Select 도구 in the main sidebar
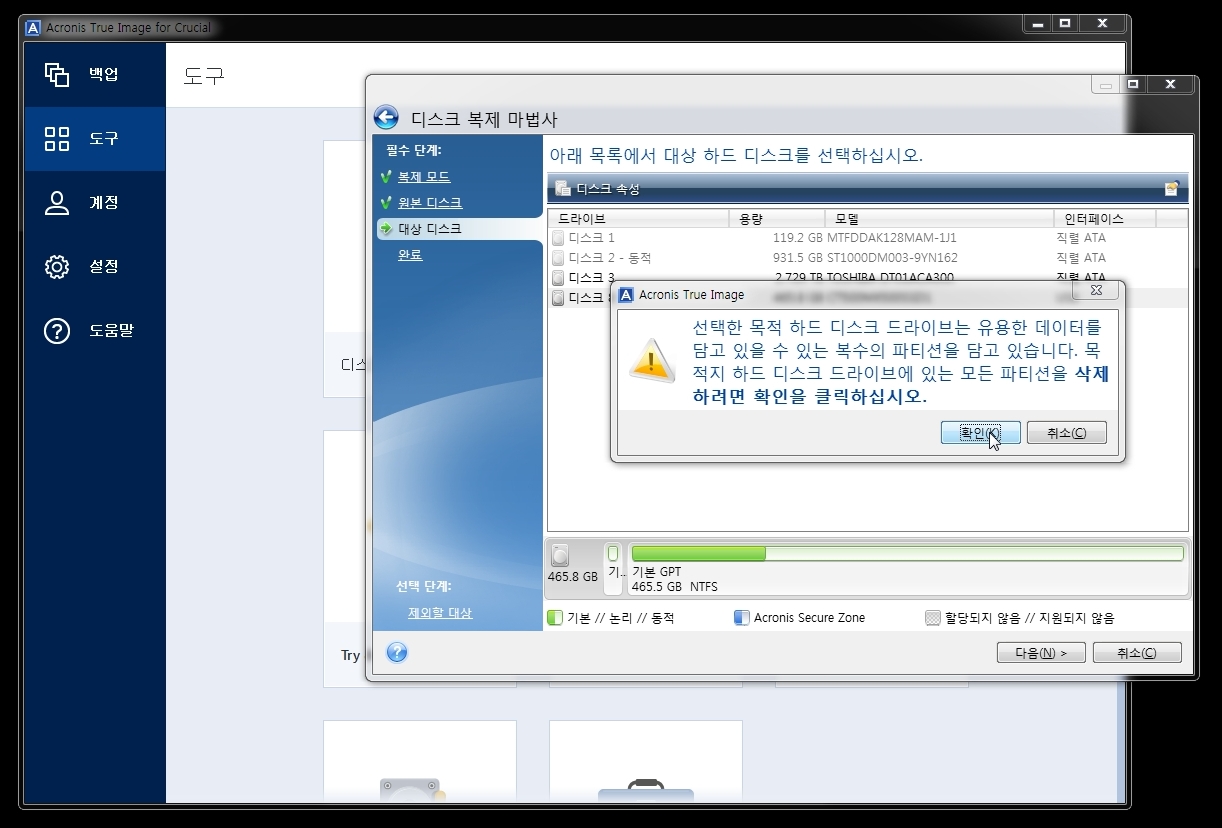The width and height of the screenshot is (1222, 828). pyautogui.click(x=95, y=138)
